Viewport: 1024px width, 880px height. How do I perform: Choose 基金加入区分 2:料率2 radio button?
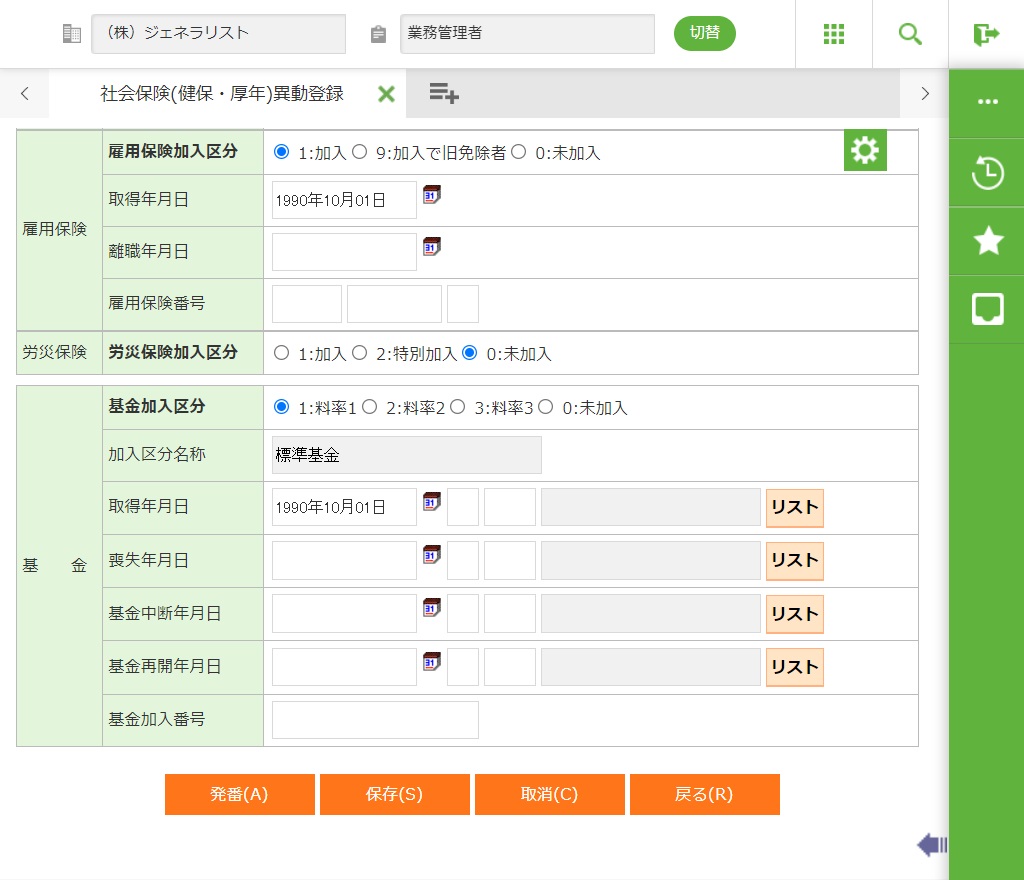pos(370,407)
